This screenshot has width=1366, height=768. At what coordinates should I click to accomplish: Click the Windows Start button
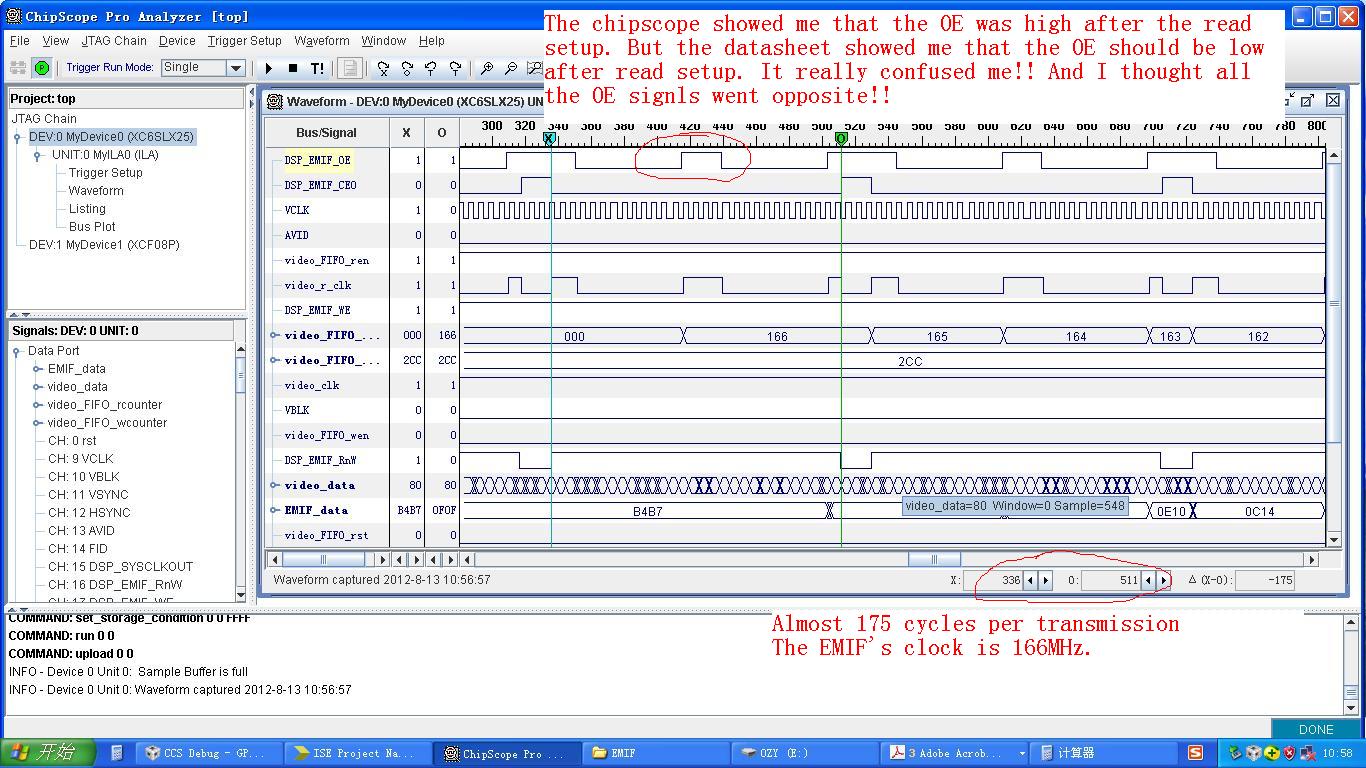coord(48,753)
